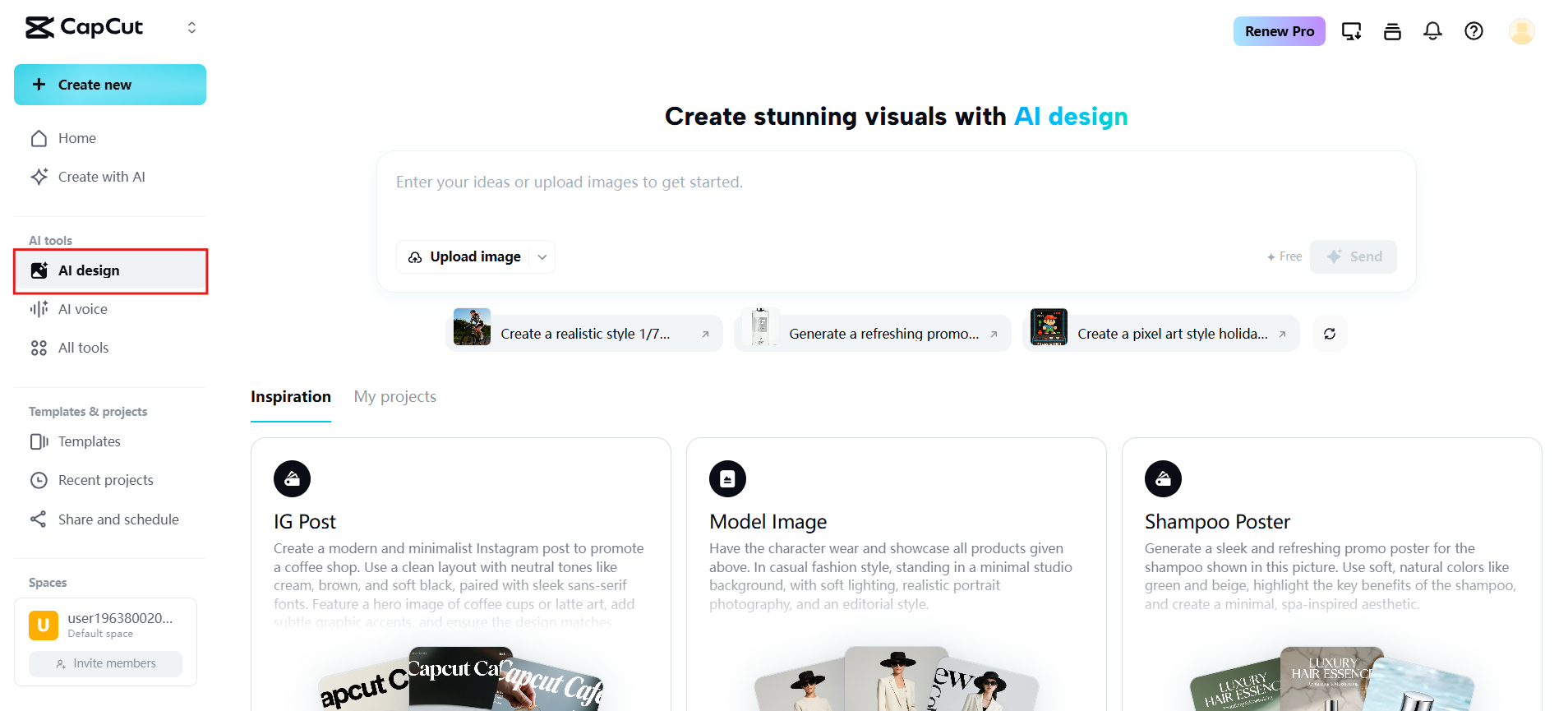The height and width of the screenshot is (711, 1568).
Task: Click the Renew Pro button
Action: click(1280, 31)
